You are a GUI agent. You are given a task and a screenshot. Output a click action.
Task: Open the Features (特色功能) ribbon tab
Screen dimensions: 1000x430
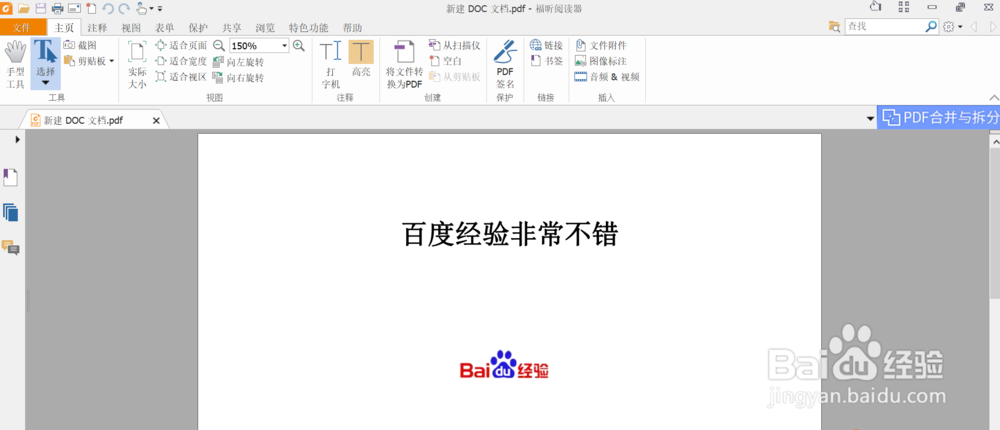click(309, 27)
